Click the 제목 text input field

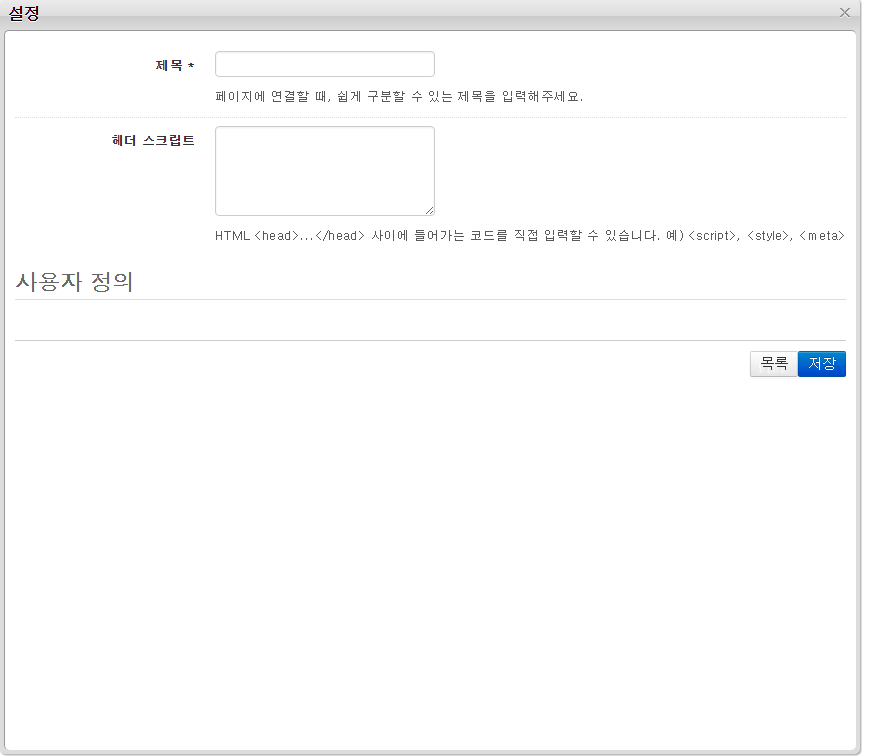click(324, 65)
